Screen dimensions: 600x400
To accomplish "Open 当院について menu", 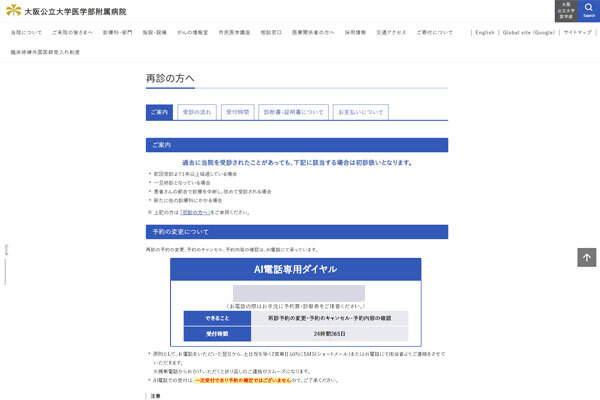I will tap(26, 33).
